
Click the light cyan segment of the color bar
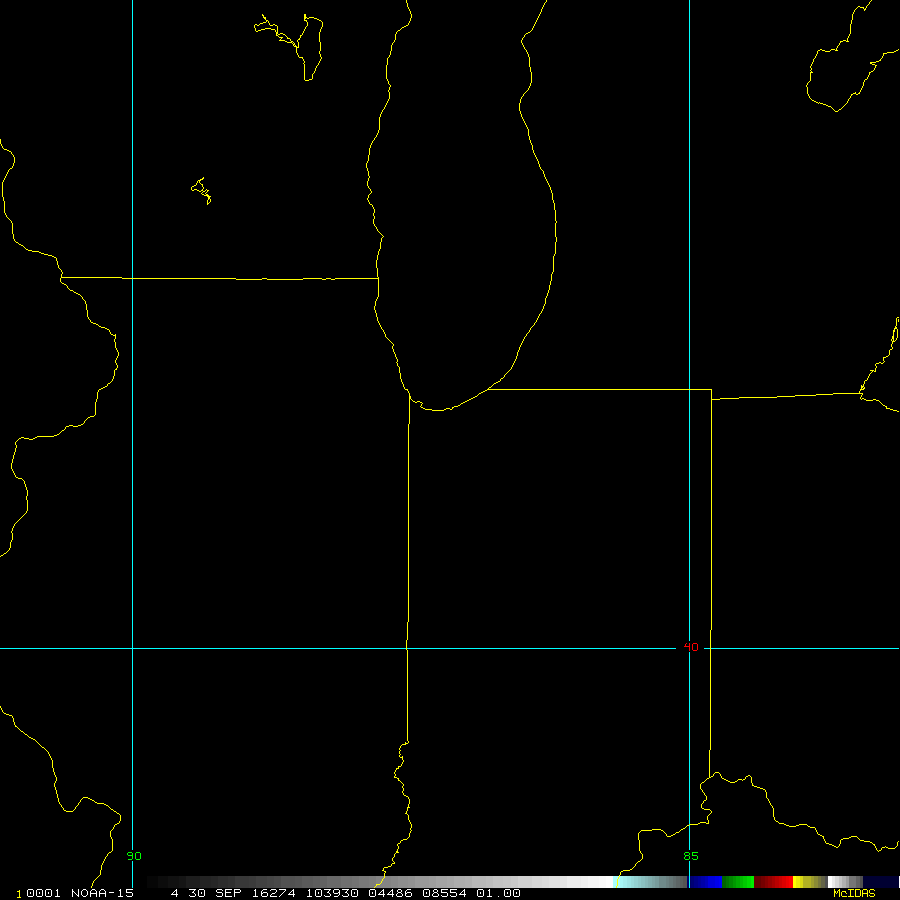[650, 882]
